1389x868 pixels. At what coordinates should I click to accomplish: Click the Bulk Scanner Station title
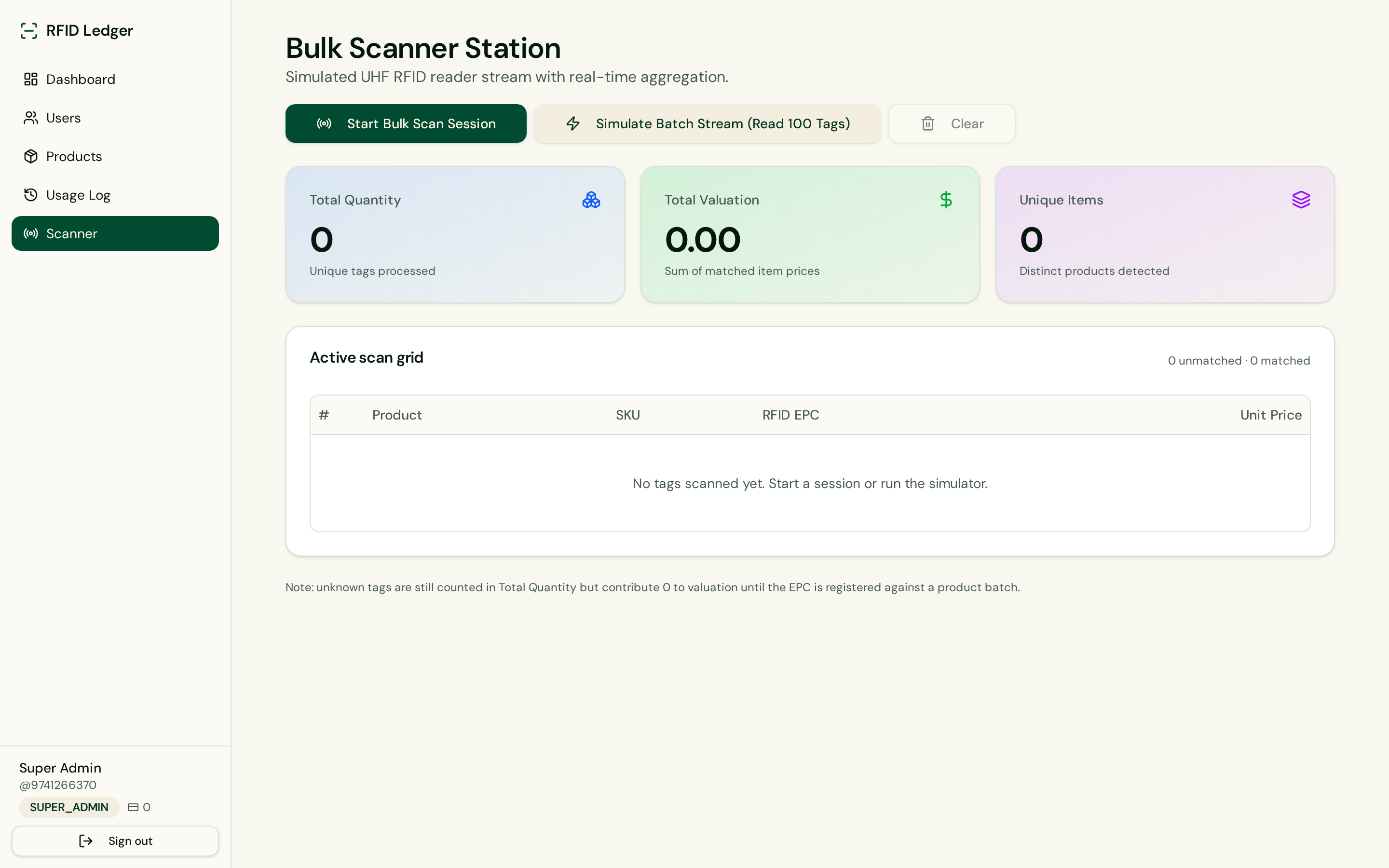(423, 48)
